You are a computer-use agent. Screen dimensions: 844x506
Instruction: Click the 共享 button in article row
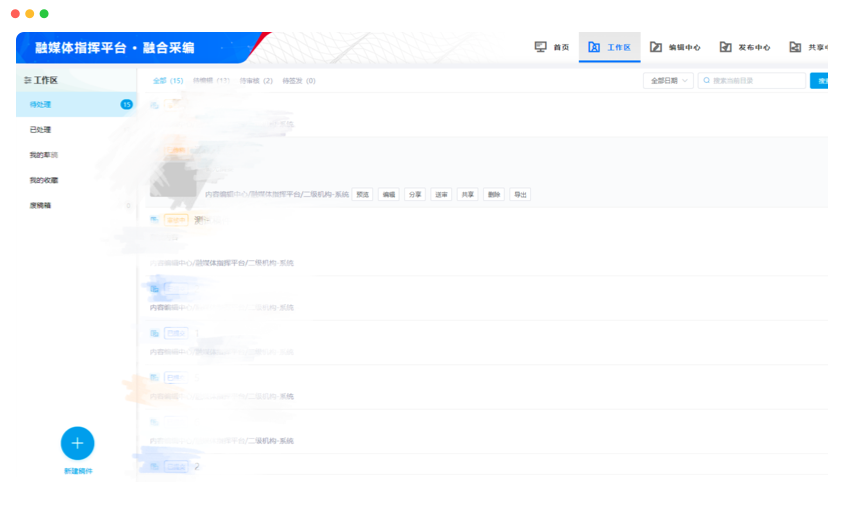468,194
